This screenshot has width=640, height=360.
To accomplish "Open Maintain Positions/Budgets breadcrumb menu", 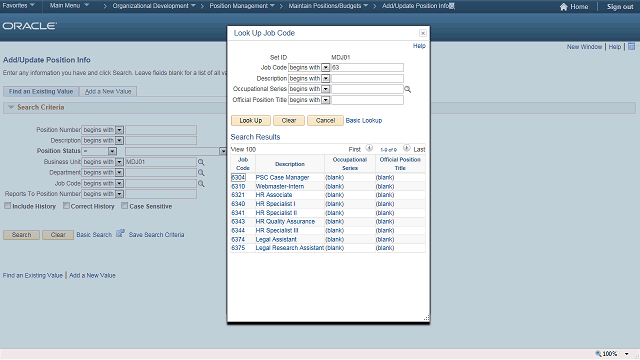I will (x=328, y=6).
